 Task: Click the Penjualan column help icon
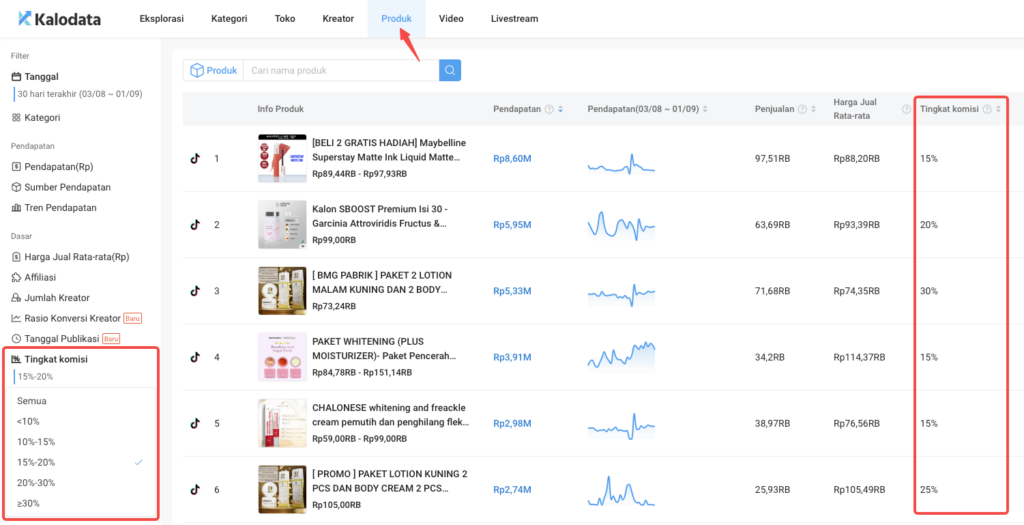coord(803,109)
